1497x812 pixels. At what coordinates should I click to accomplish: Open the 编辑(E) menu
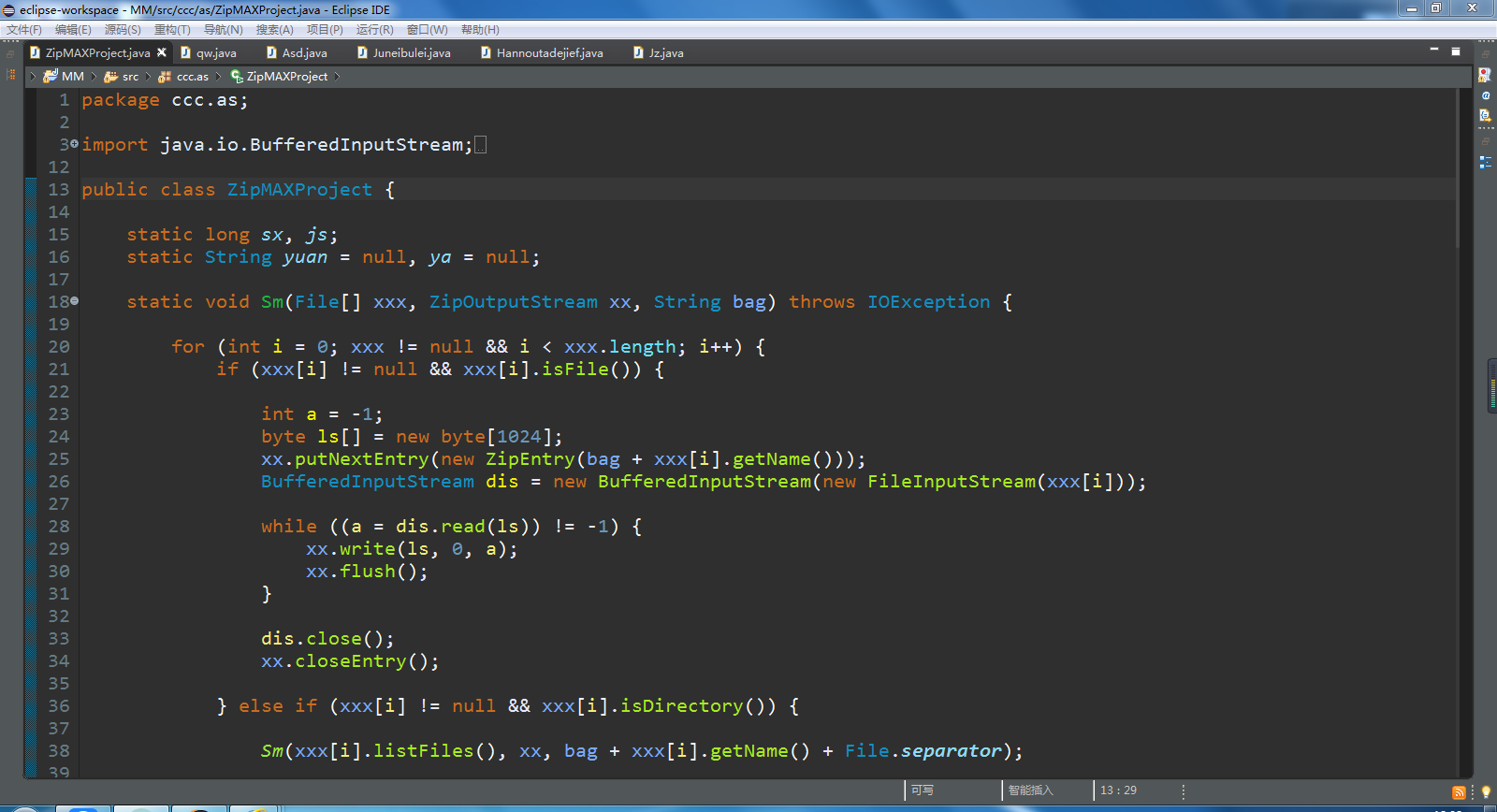coord(73,30)
